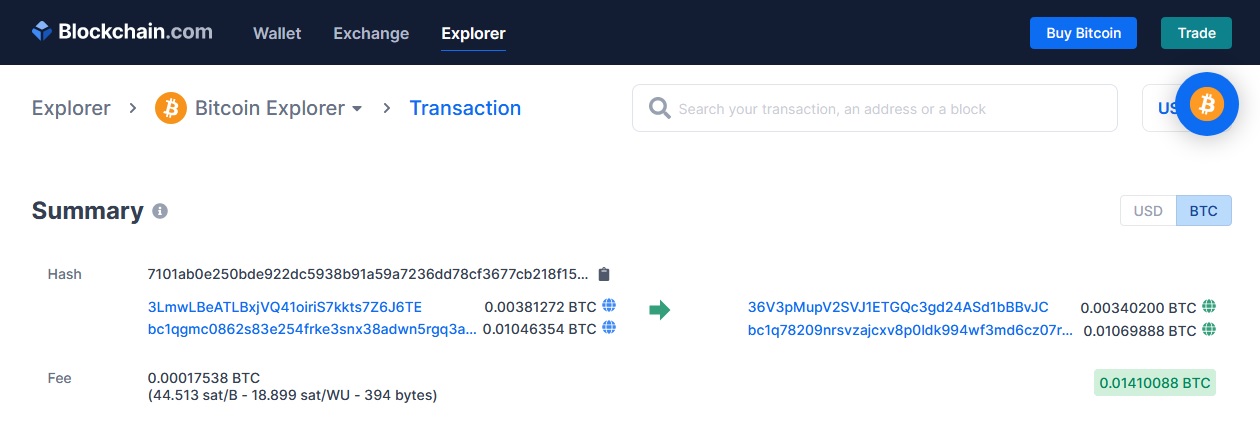Click green globe icon beside 0.01069888 BTC
This screenshot has width=1260, height=424.
tap(1209, 329)
